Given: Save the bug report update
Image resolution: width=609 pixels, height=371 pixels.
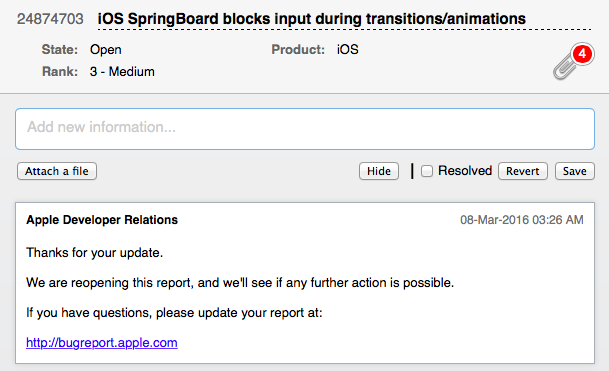Looking at the screenshot, I should coord(574,171).
